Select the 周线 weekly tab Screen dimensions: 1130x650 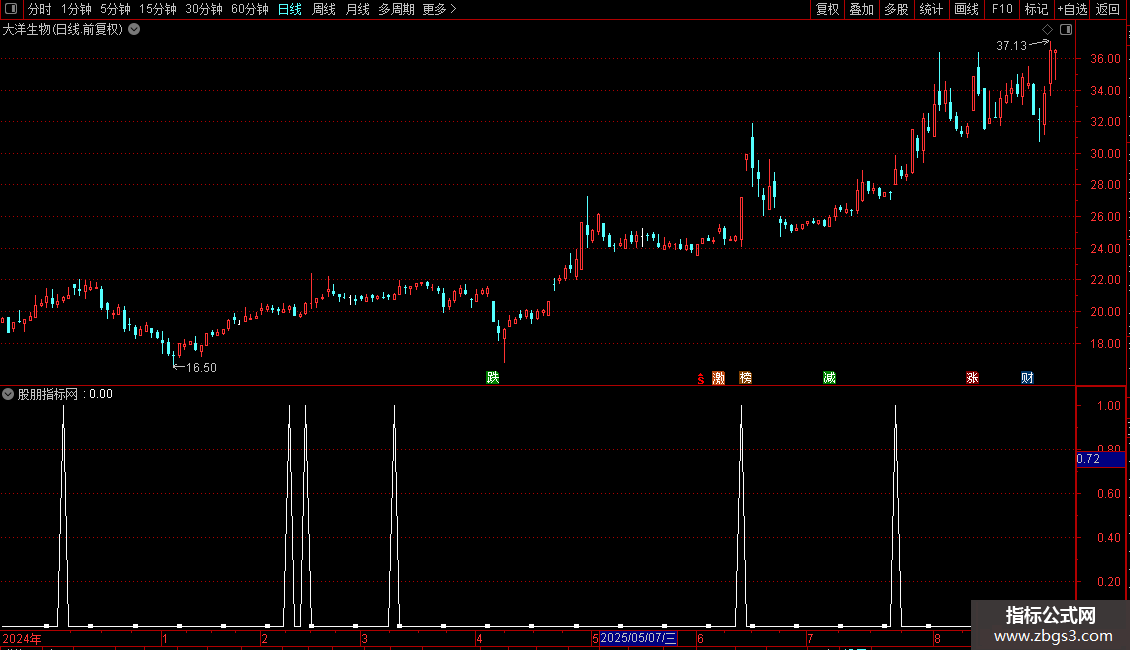(324, 9)
